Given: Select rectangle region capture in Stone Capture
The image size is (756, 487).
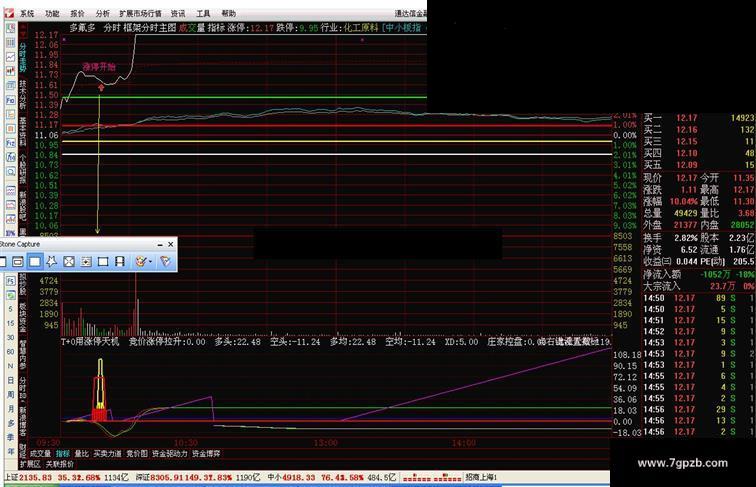Looking at the screenshot, I should tap(35, 261).
